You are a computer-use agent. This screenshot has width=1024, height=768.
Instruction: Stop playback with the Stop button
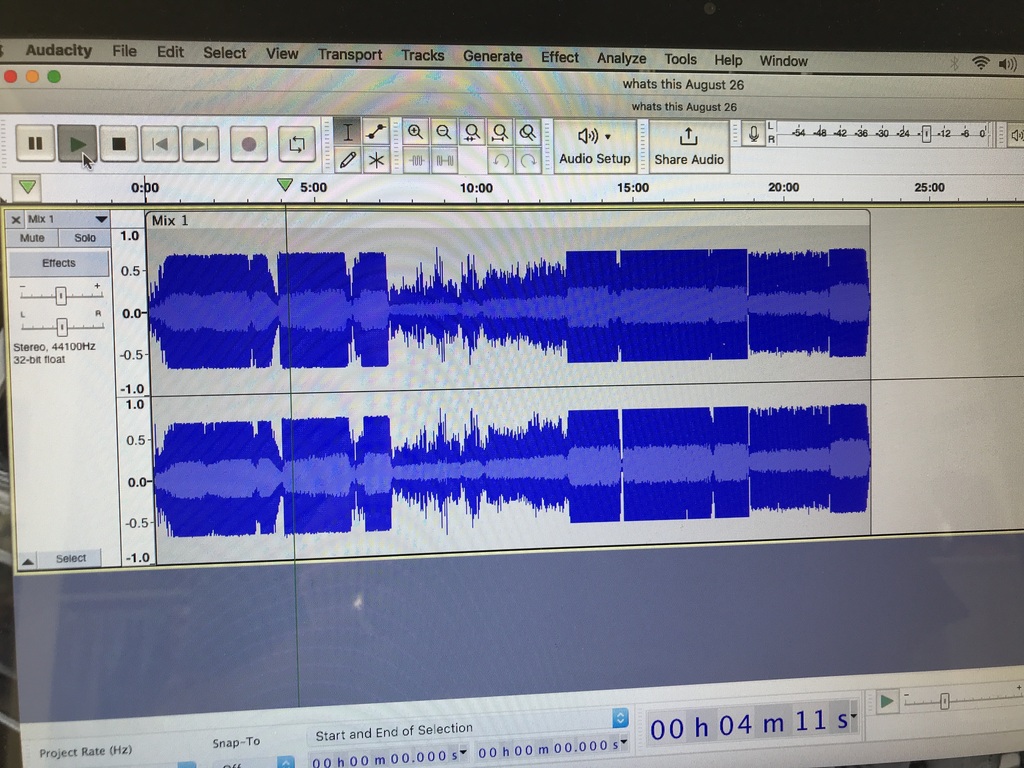(119, 144)
